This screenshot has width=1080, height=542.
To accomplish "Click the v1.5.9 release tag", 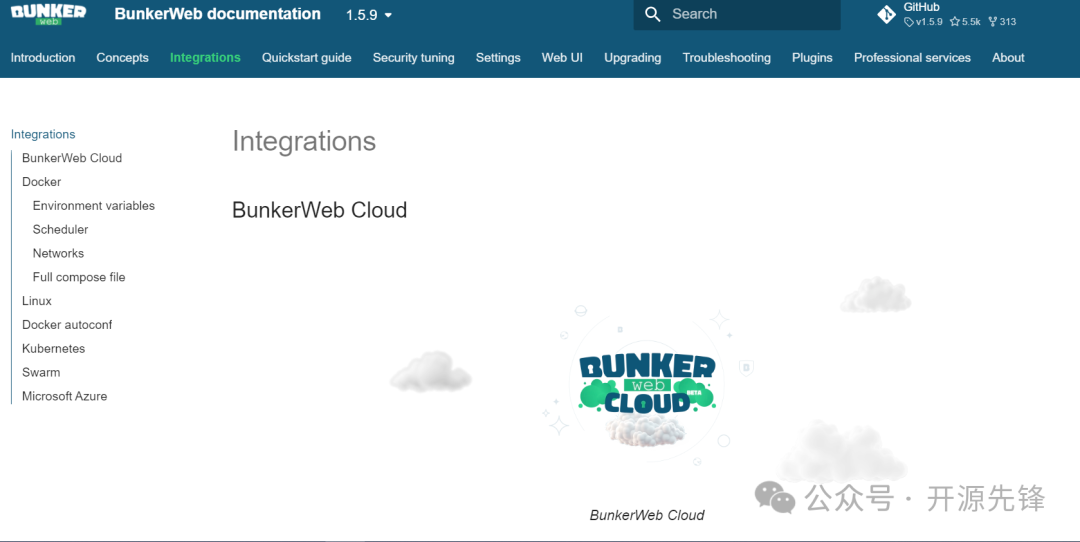I will tap(923, 21).
